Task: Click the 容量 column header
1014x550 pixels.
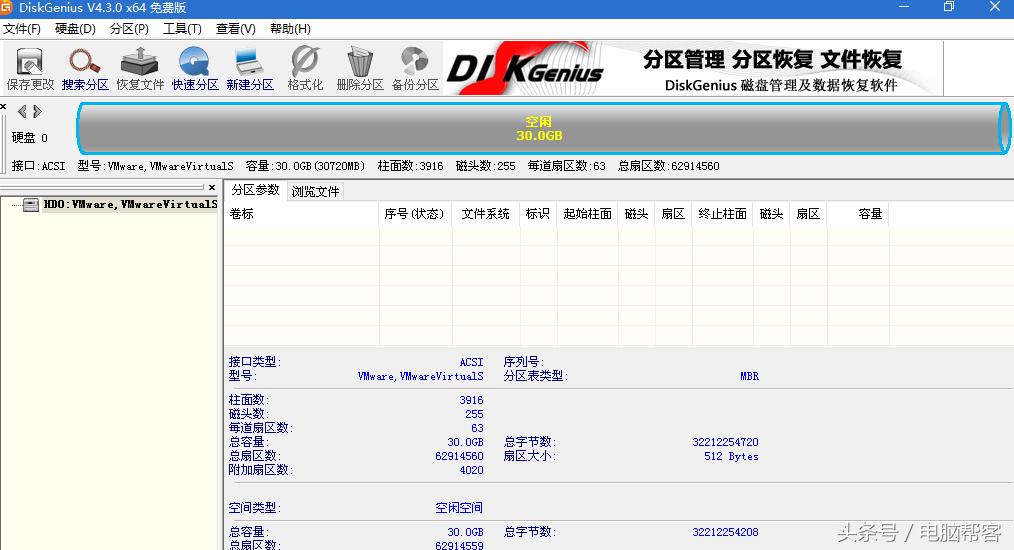Action: point(858,214)
